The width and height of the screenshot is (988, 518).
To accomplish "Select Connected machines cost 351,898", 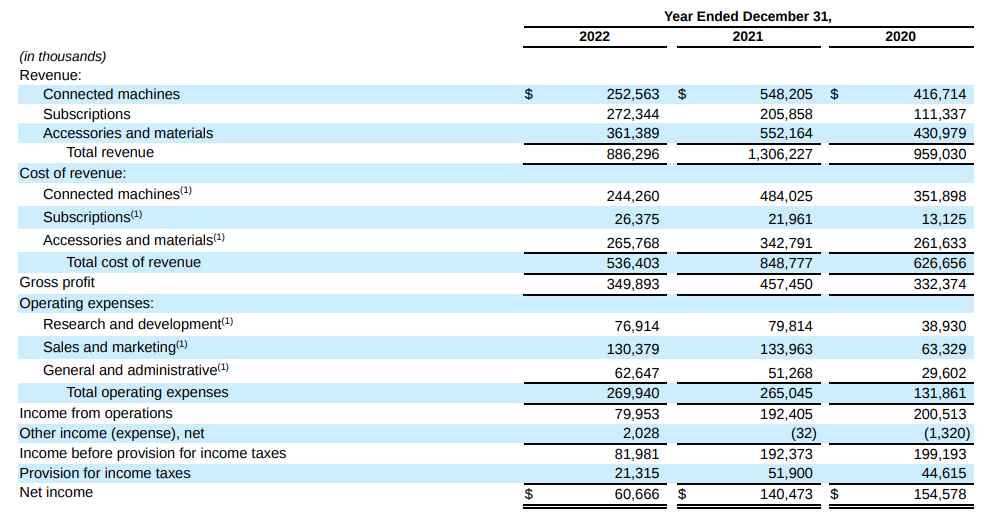I will 939,196.
